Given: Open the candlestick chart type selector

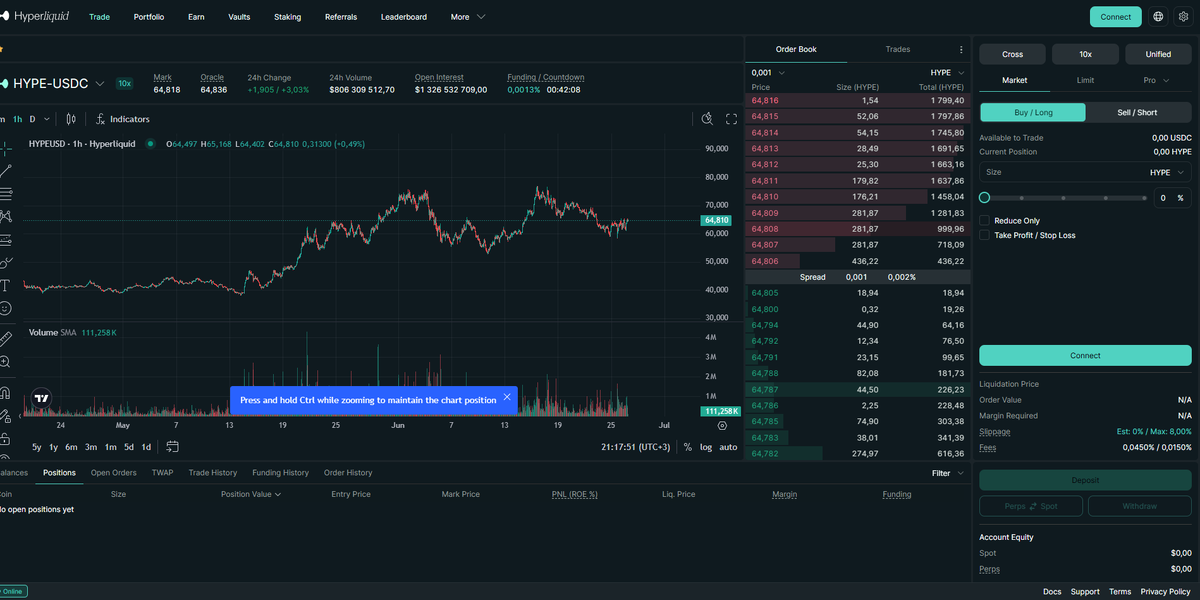Looking at the screenshot, I should click(x=70, y=119).
